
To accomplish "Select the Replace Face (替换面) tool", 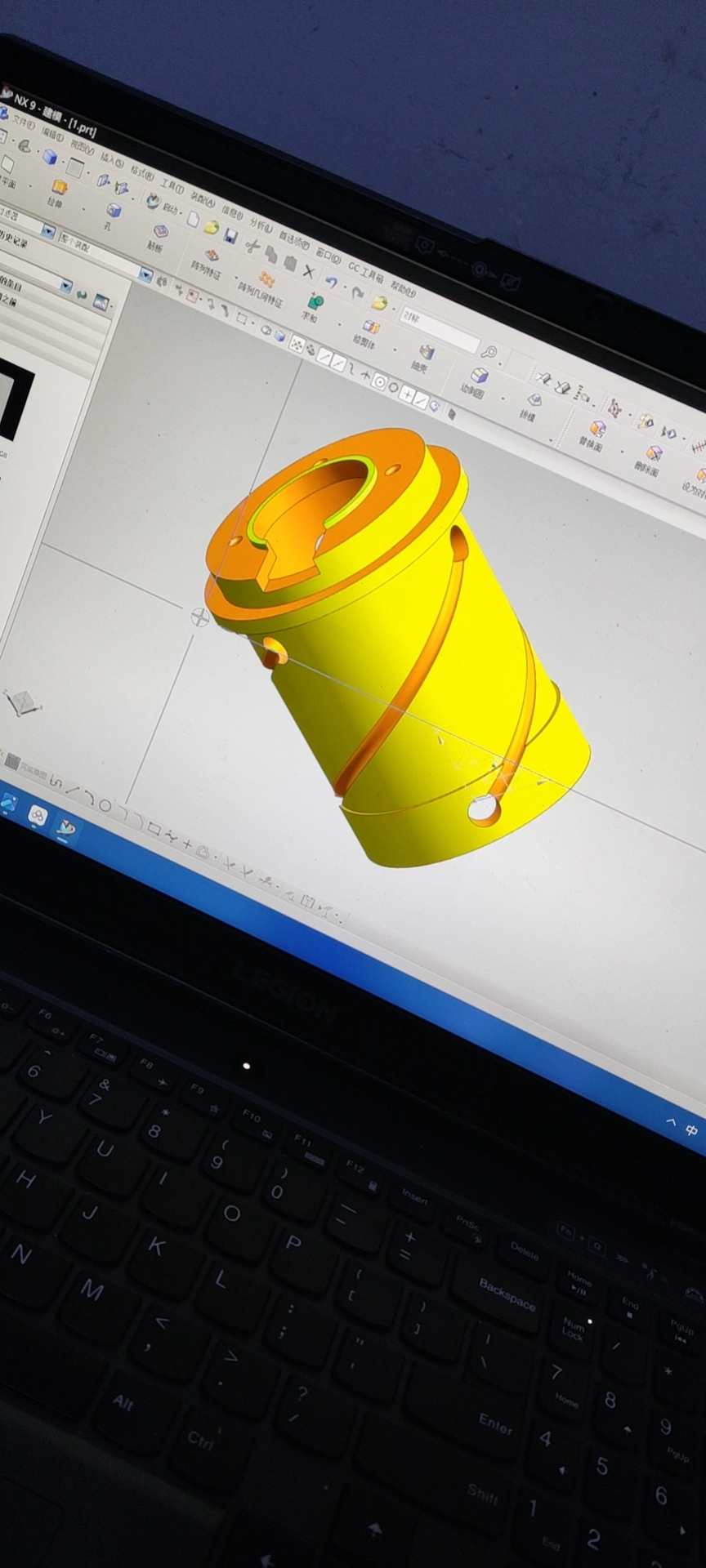I will 597,429.
